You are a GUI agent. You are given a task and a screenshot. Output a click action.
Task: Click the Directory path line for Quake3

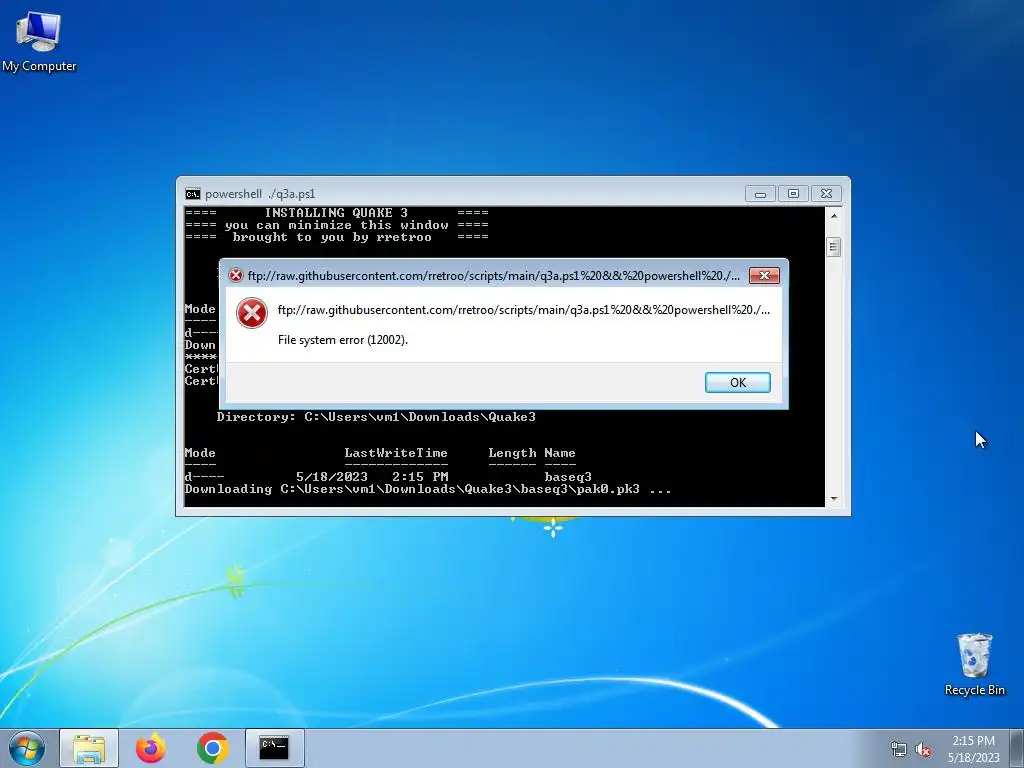click(x=376, y=417)
